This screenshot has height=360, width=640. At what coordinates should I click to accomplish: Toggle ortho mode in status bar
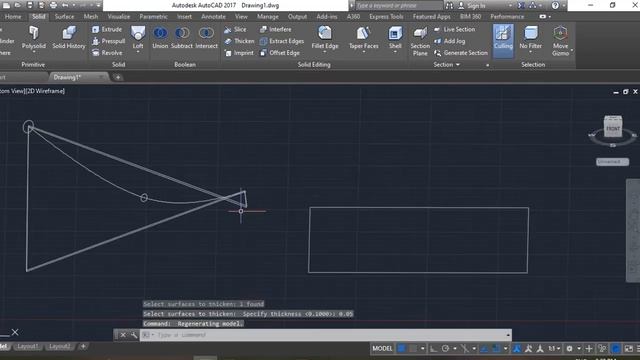pyautogui.click(x=433, y=349)
